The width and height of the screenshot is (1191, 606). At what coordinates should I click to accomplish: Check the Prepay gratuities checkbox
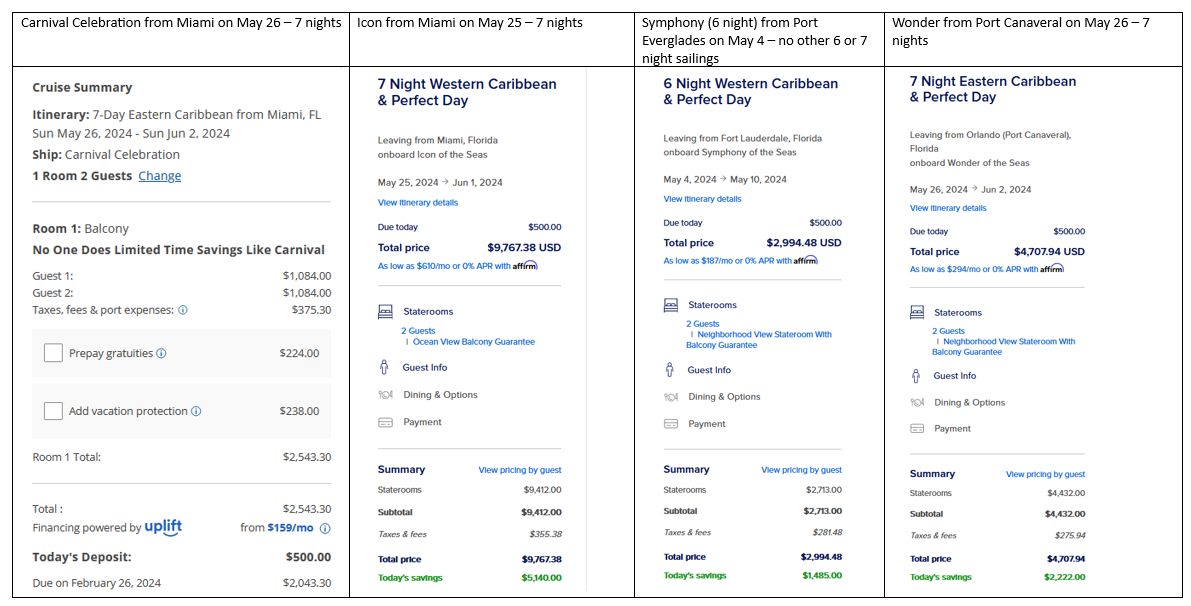coord(53,353)
